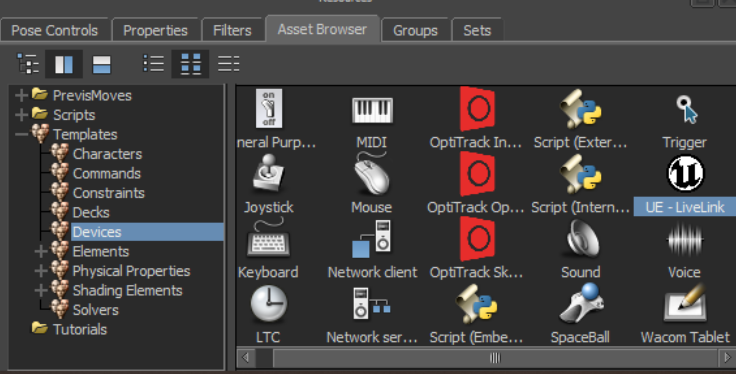Screen dimensions: 736x374
Task: Click the LTC clock device icon
Action: pyautogui.click(x=268, y=304)
